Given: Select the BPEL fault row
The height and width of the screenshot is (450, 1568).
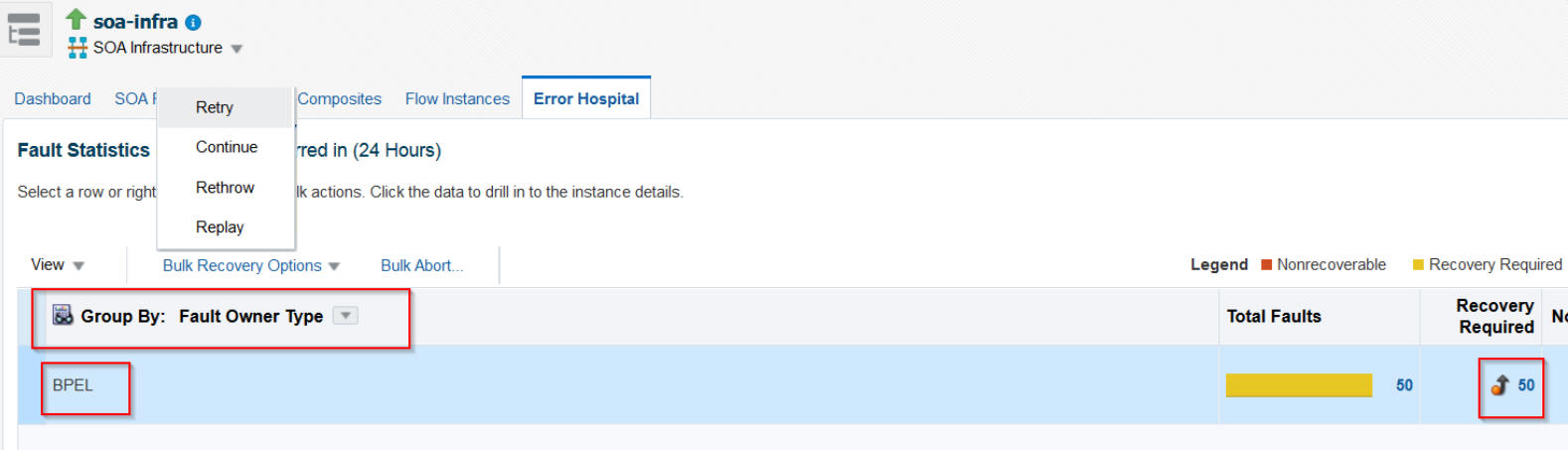Looking at the screenshot, I should click(792, 385).
